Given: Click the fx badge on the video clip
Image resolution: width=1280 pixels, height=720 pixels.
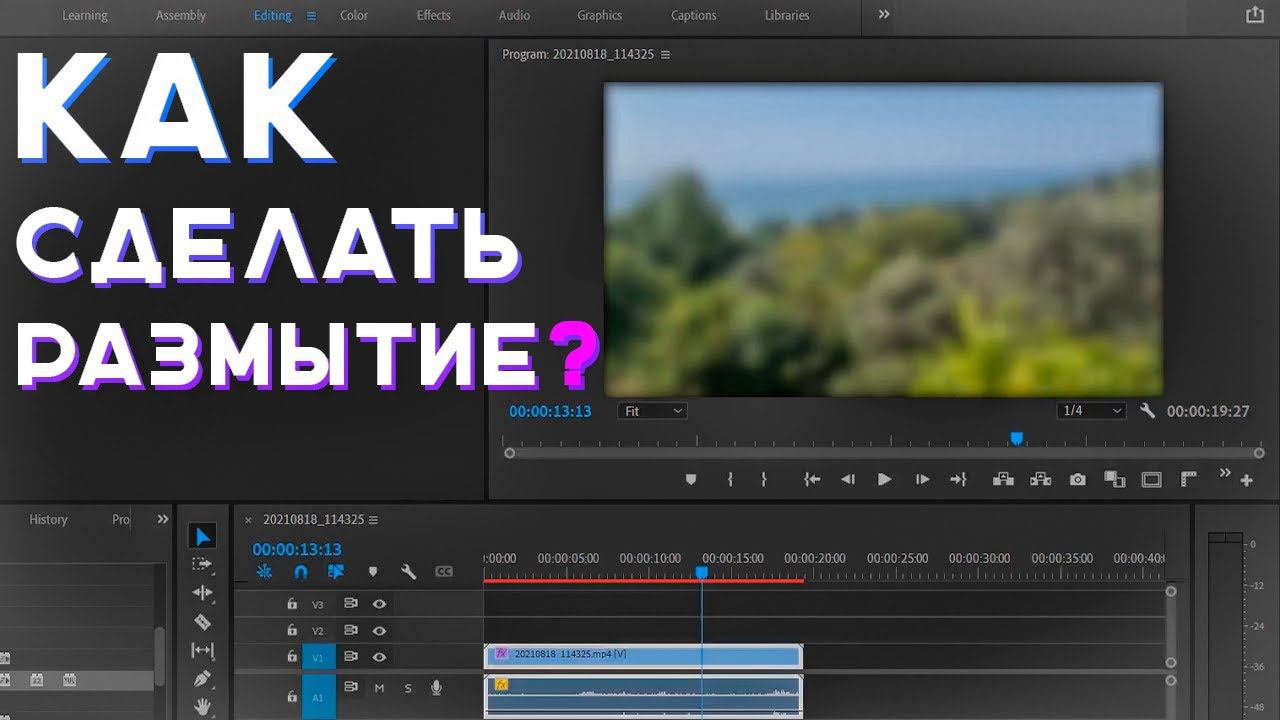Looking at the screenshot, I should pyautogui.click(x=501, y=654).
